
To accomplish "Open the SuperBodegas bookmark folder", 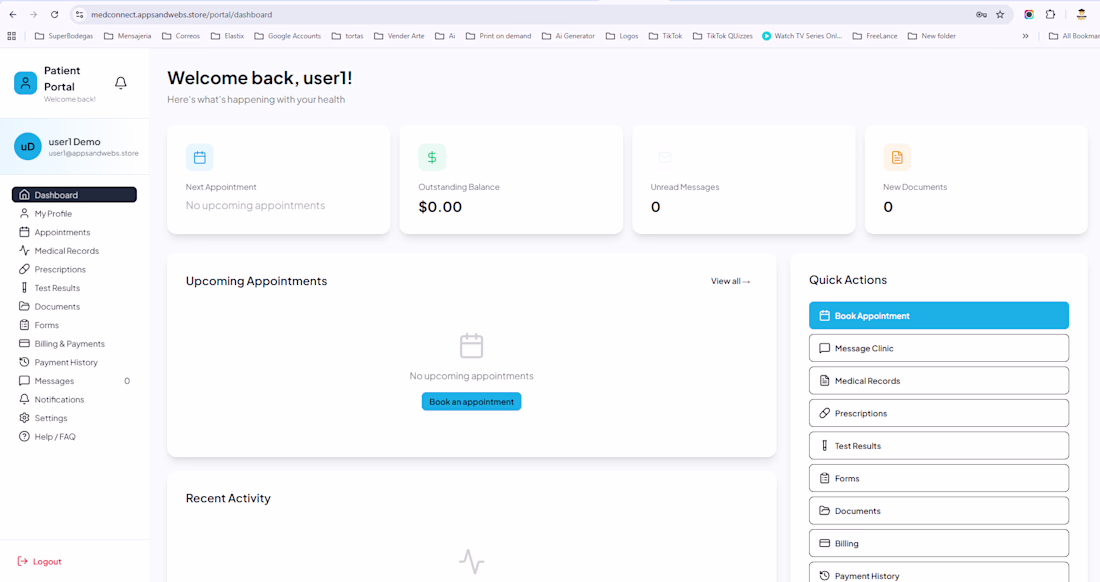I will (x=64, y=36).
